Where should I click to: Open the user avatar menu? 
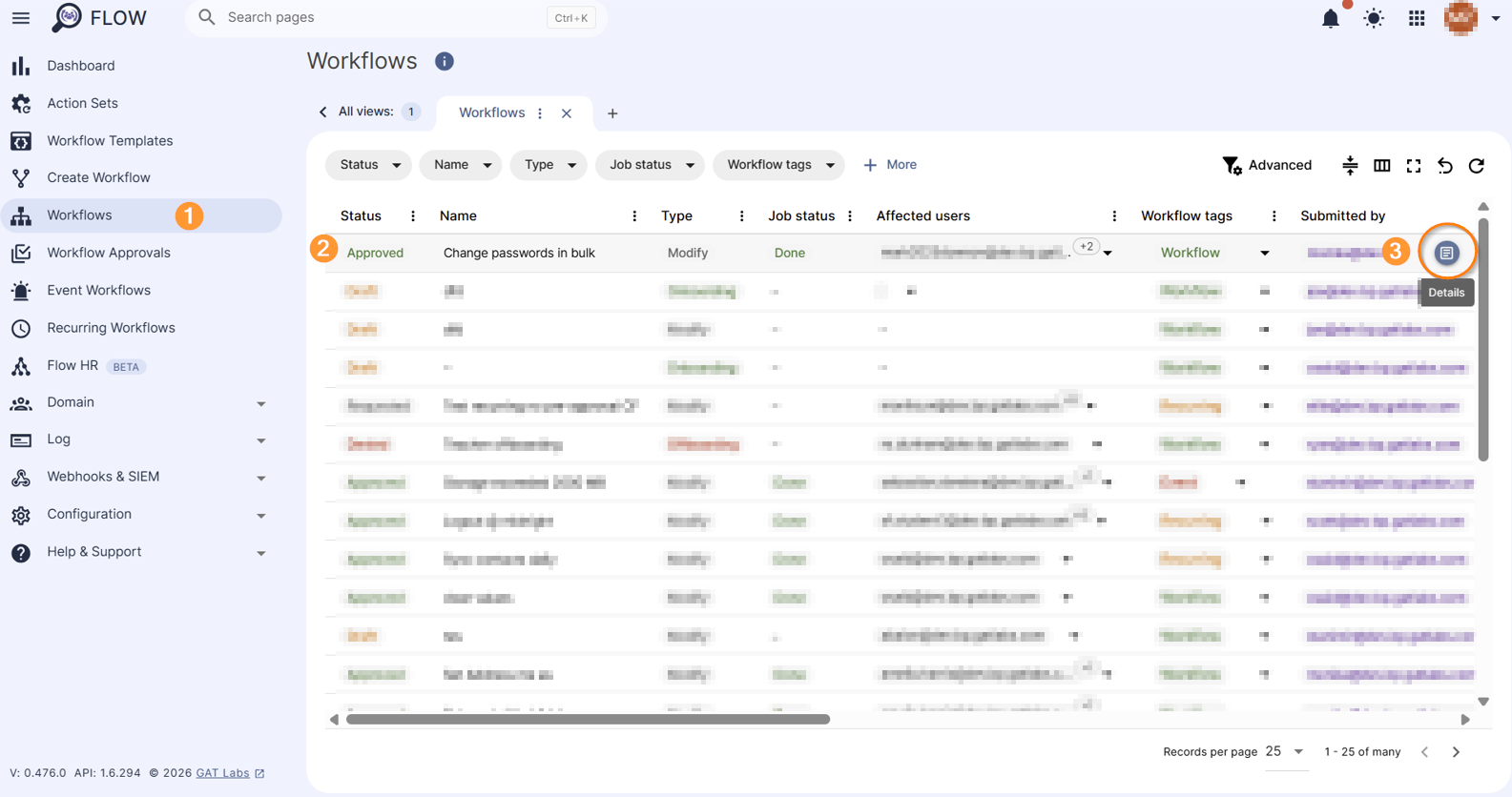click(x=1460, y=18)
